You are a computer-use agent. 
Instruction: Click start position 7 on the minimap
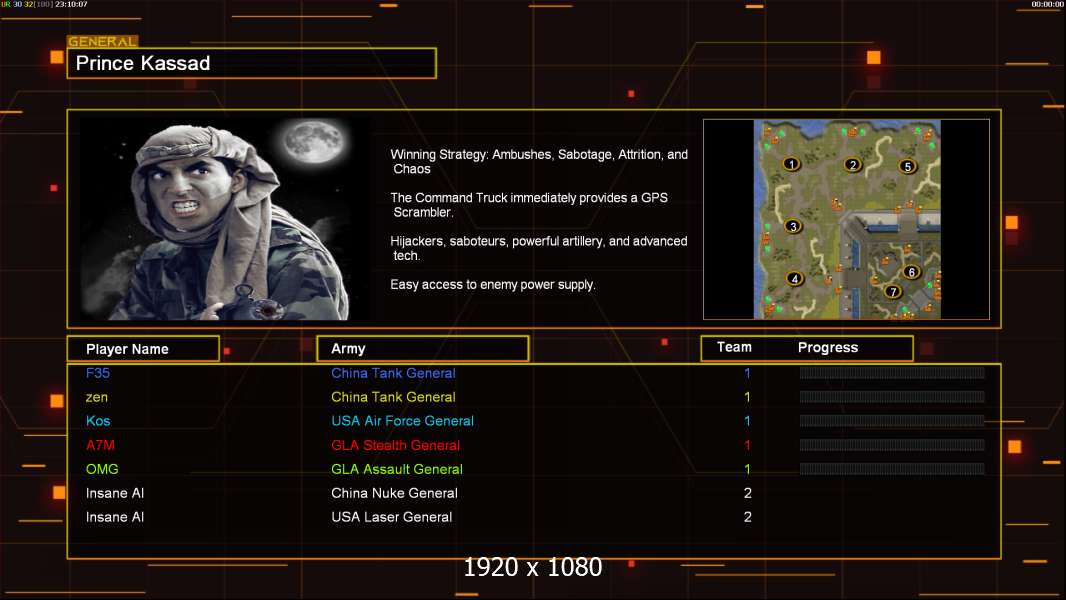pos(893,292)
